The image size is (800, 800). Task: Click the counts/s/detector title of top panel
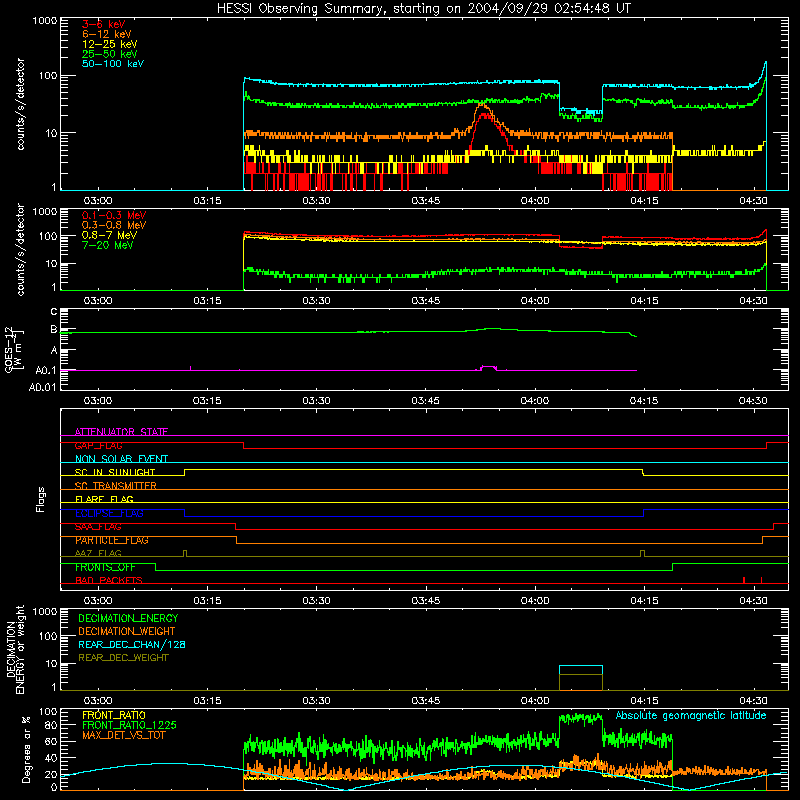(20, 104)
